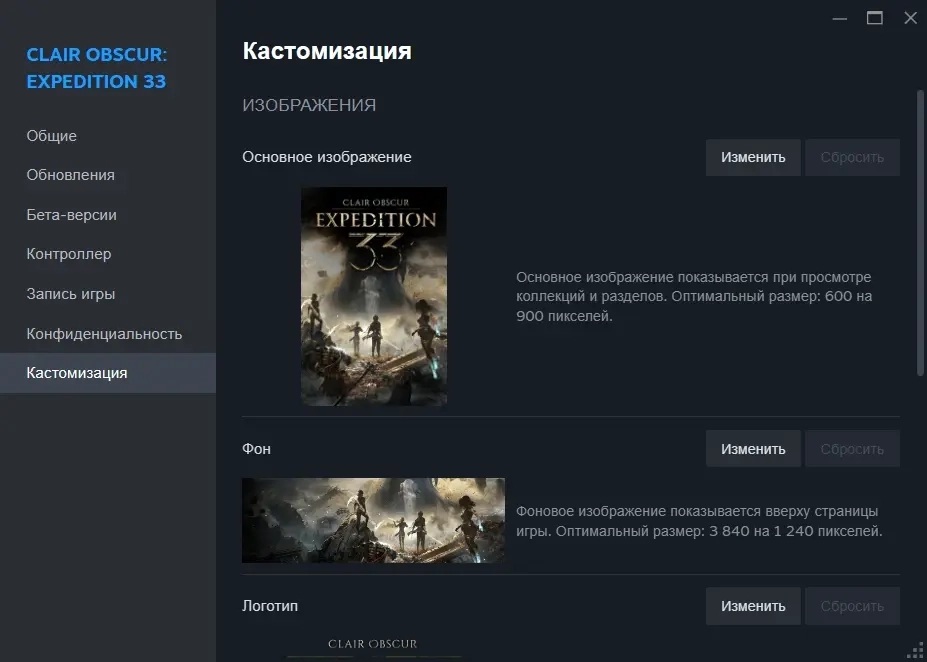Reset the Фон background image
The image size is (927, 662).
(852, 449)
